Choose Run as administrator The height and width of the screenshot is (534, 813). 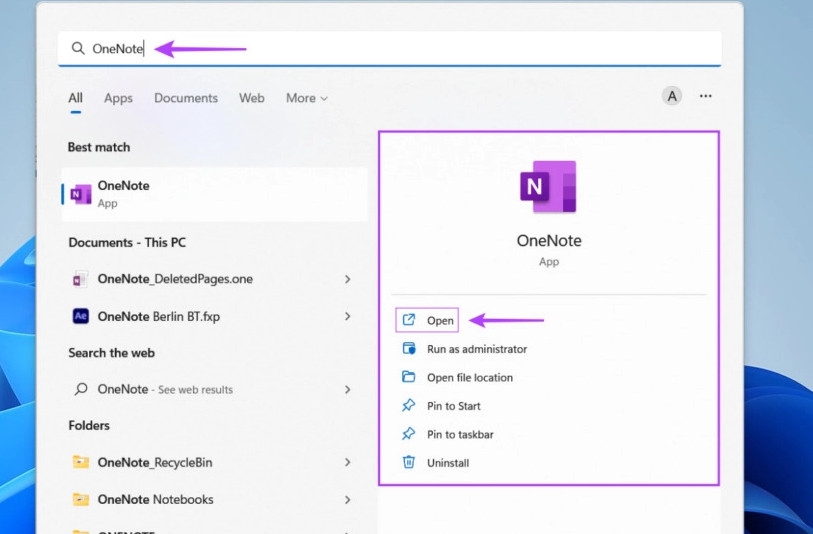coord(476,349)
